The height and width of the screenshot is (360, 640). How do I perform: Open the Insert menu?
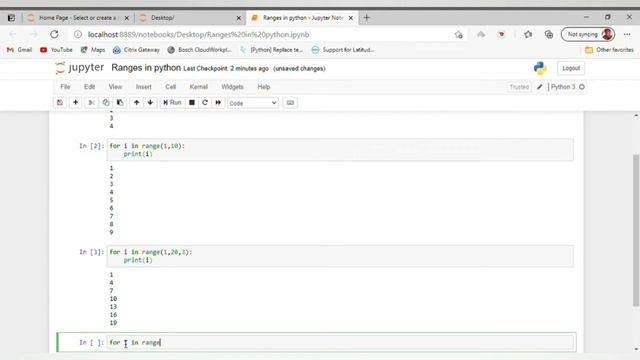click(144, 87)
